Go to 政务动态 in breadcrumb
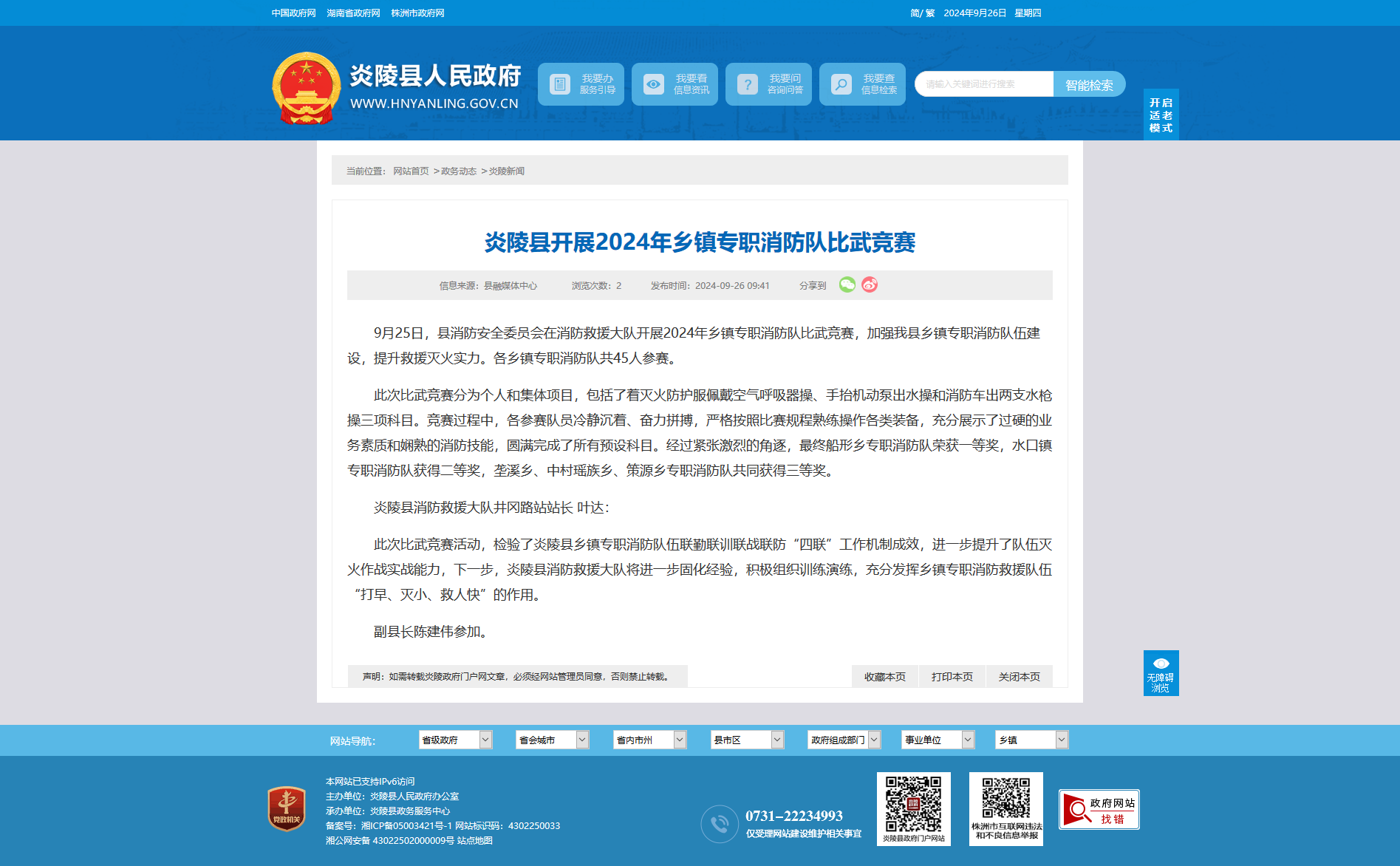Viewport: 1400px width, 866px height. click(x=459, y=171)
